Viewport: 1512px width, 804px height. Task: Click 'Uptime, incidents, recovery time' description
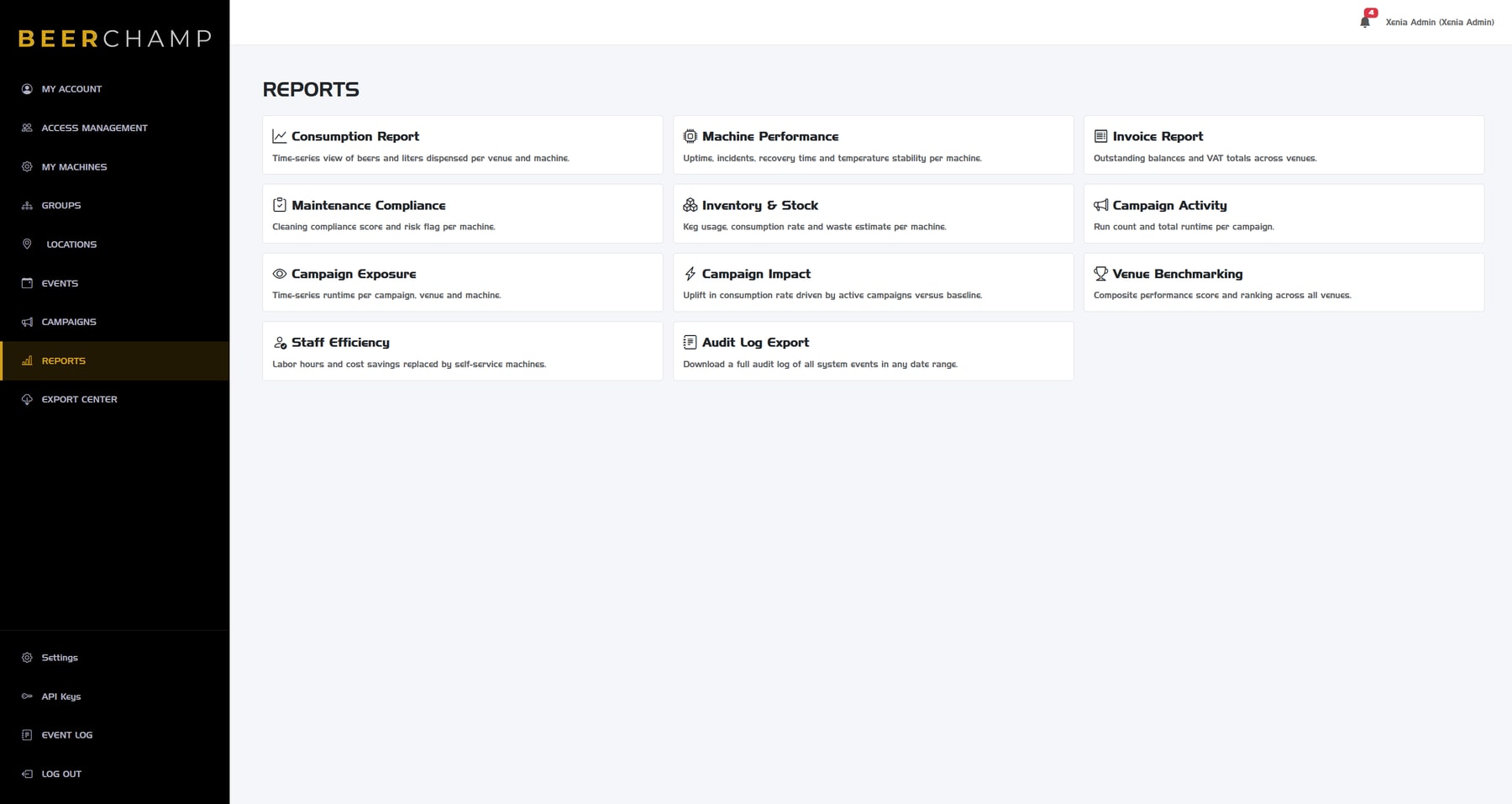[x=832, y=158]
